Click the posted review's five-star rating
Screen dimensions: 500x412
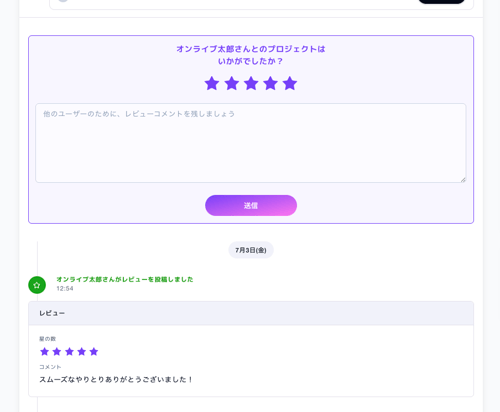(x=69, y=352)
